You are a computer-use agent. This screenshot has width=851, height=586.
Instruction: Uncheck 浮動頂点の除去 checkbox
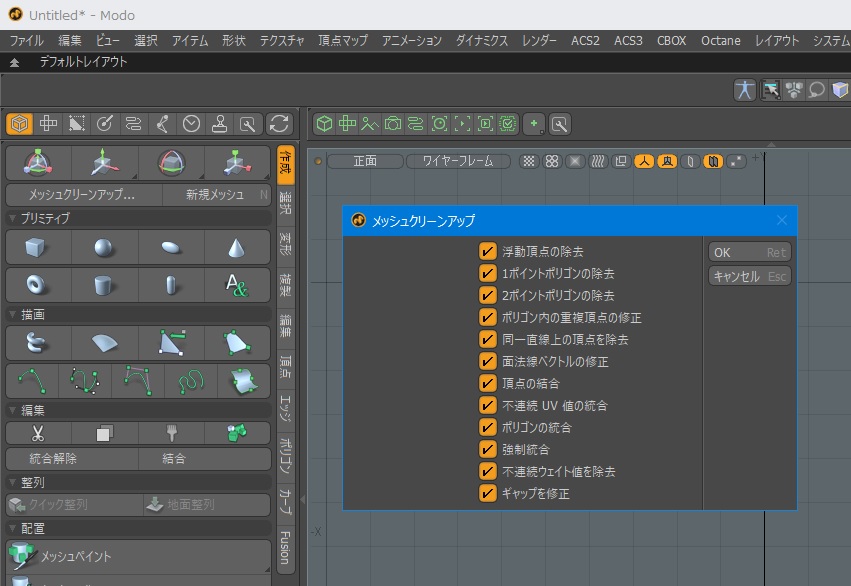[487, 251]
